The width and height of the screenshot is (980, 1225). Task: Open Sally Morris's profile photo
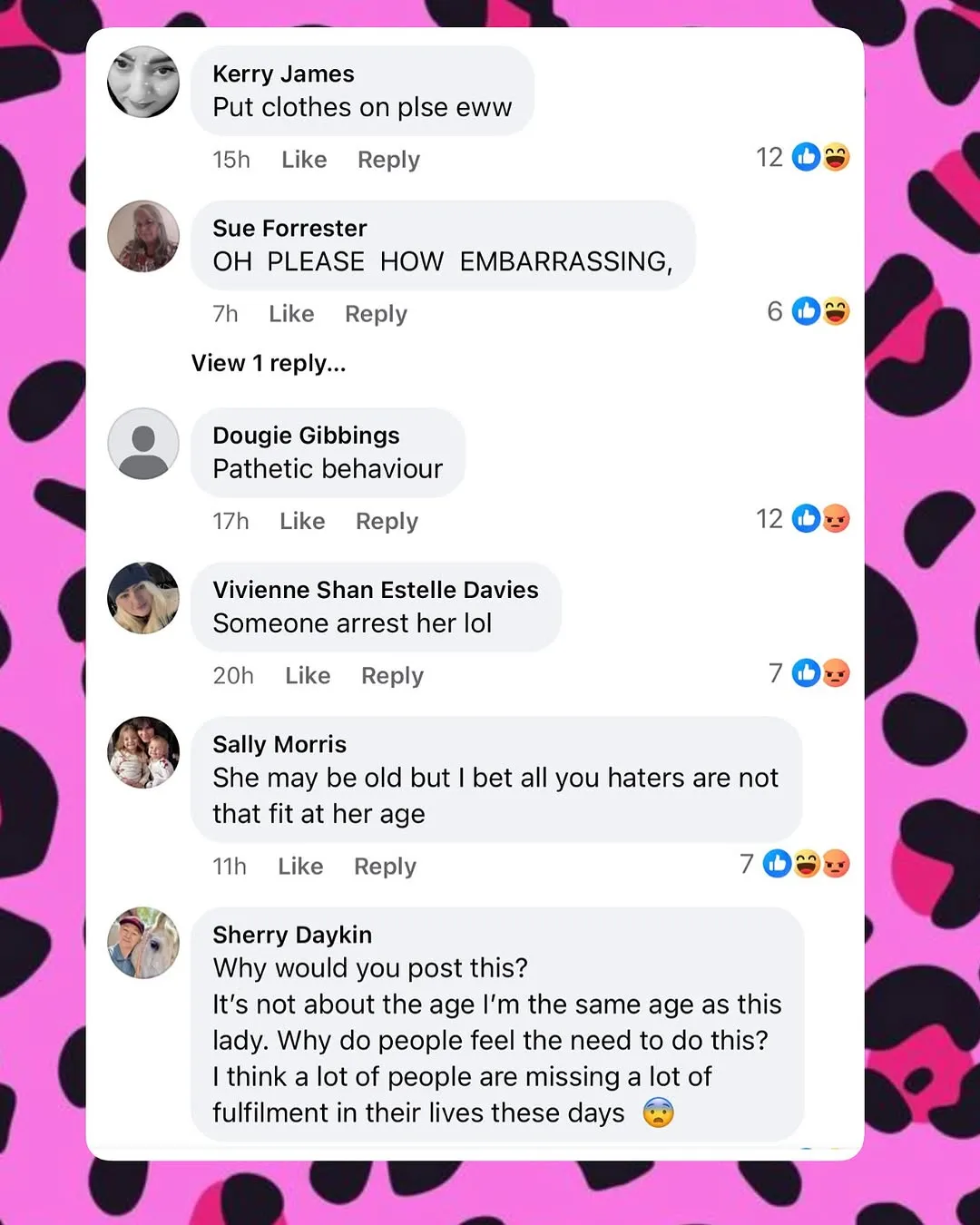pyautogui.click(x=143, y=752)
